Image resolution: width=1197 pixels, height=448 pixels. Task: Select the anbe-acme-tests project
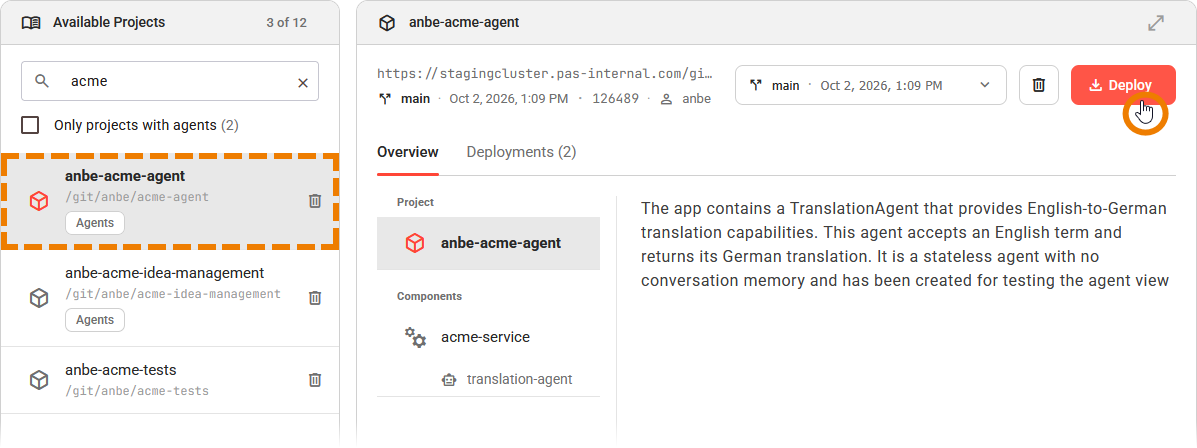click(169, 380)
